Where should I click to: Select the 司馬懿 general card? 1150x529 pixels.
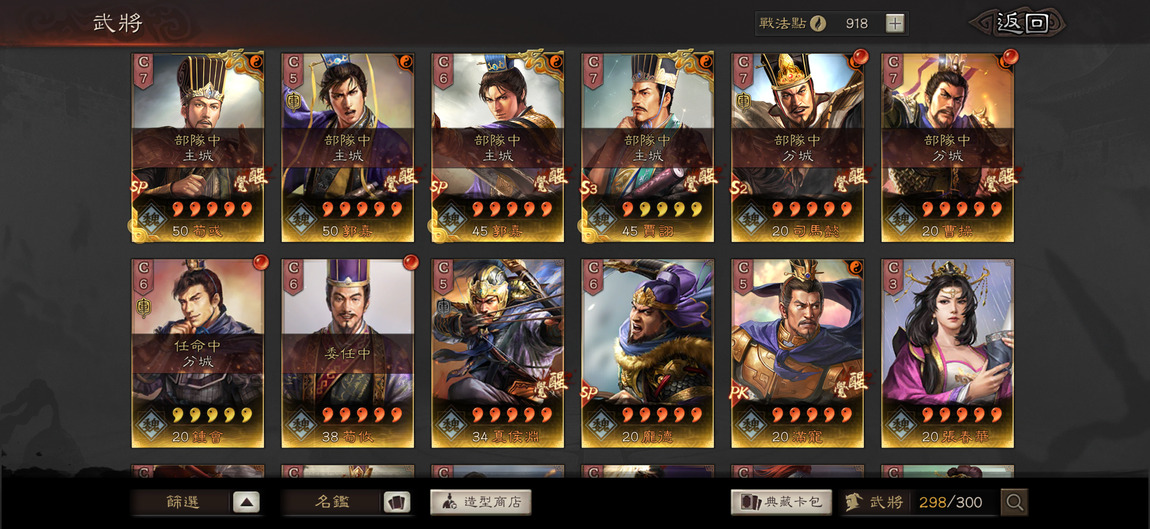[x=797, y=147]
